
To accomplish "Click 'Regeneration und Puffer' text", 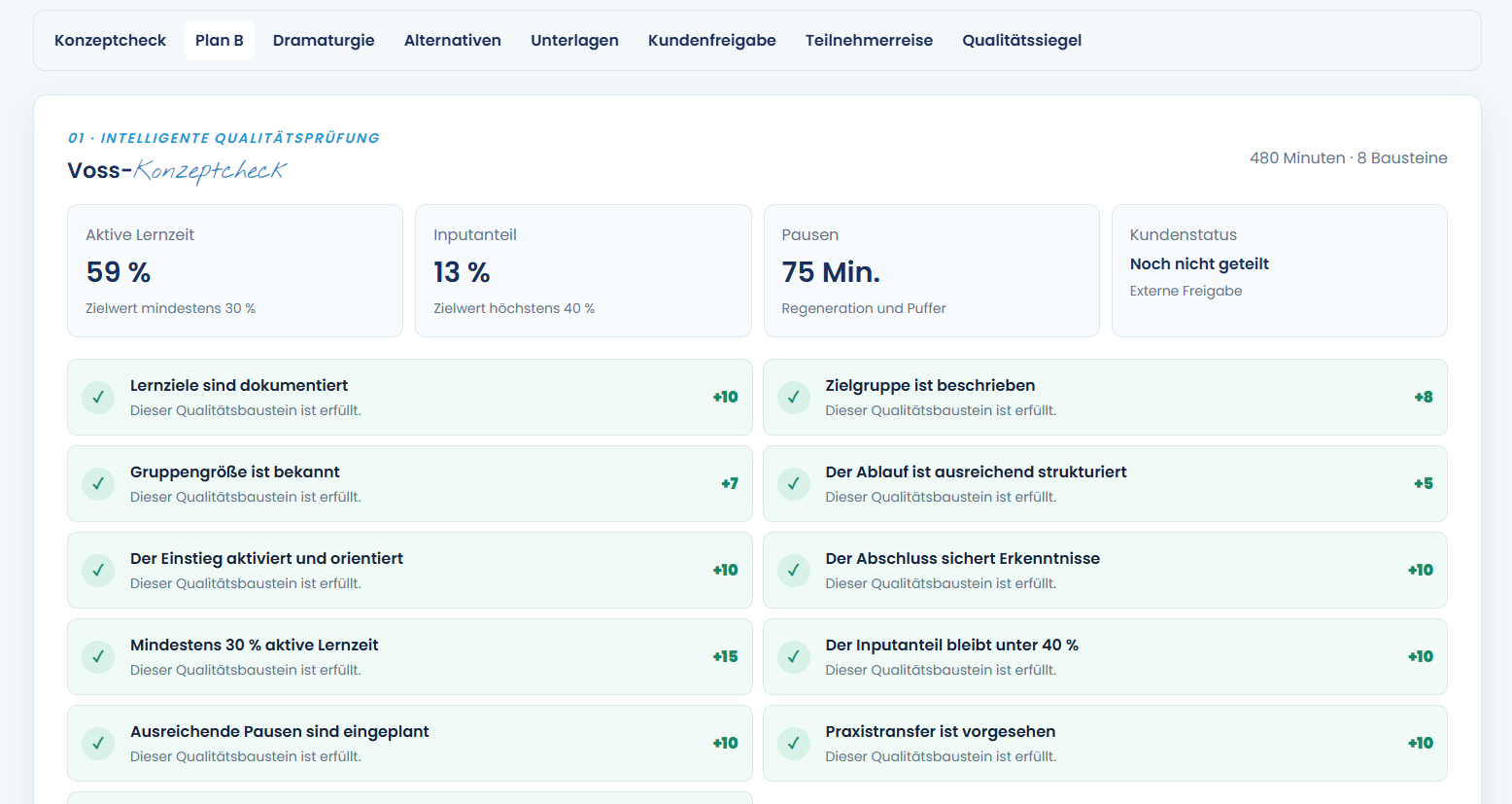I will pyautogui.click(x=864, y=308).
